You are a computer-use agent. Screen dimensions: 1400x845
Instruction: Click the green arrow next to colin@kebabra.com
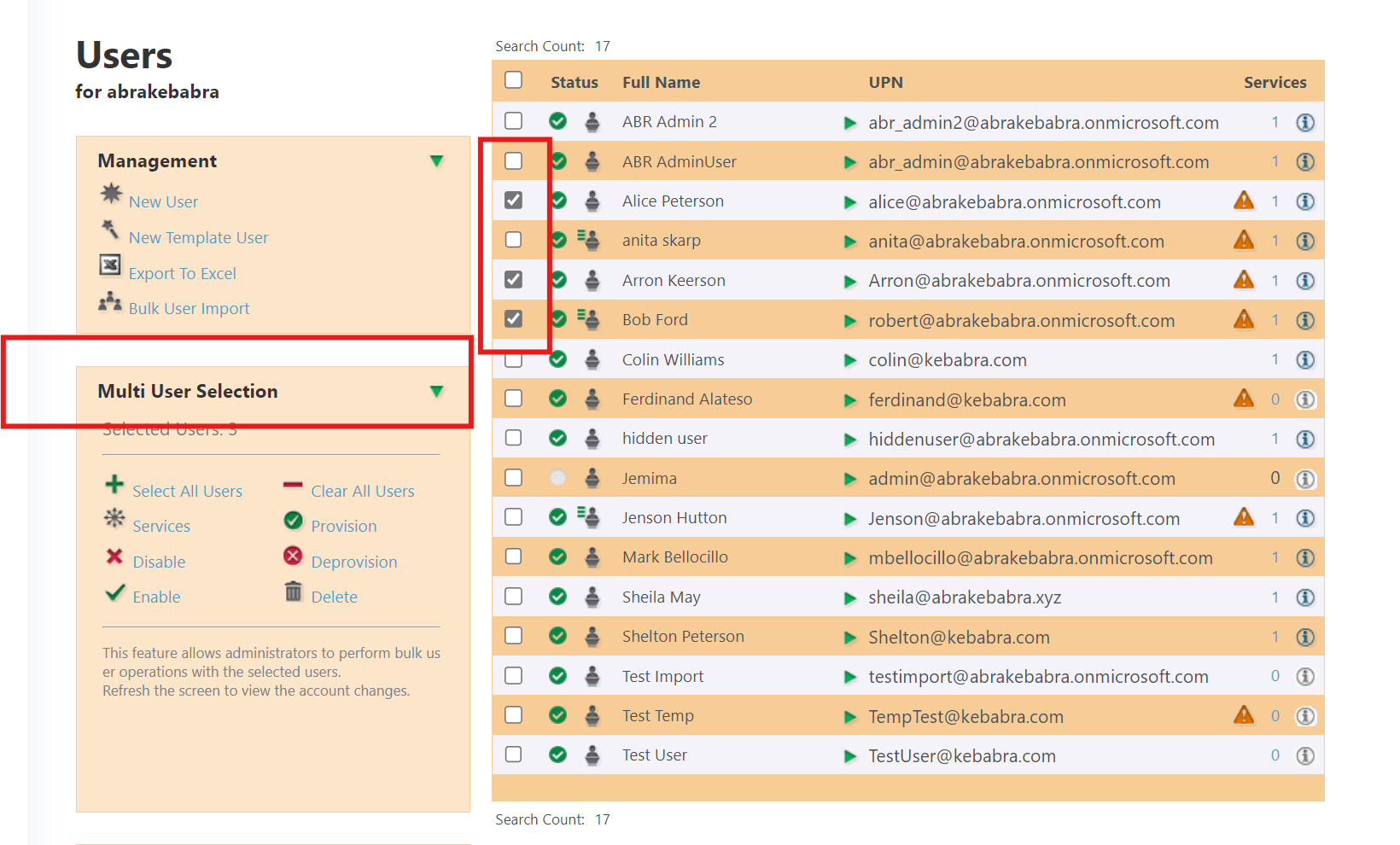[849, 359]
